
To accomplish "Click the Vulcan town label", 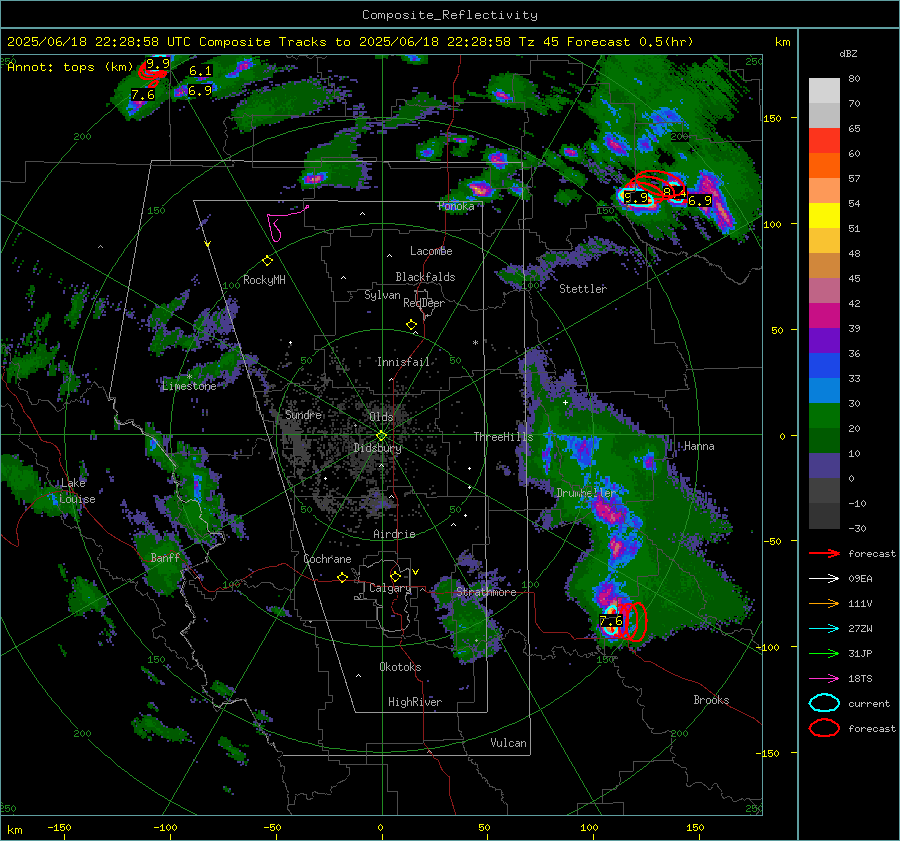I will pyautogui.click(x=508, y=743).
